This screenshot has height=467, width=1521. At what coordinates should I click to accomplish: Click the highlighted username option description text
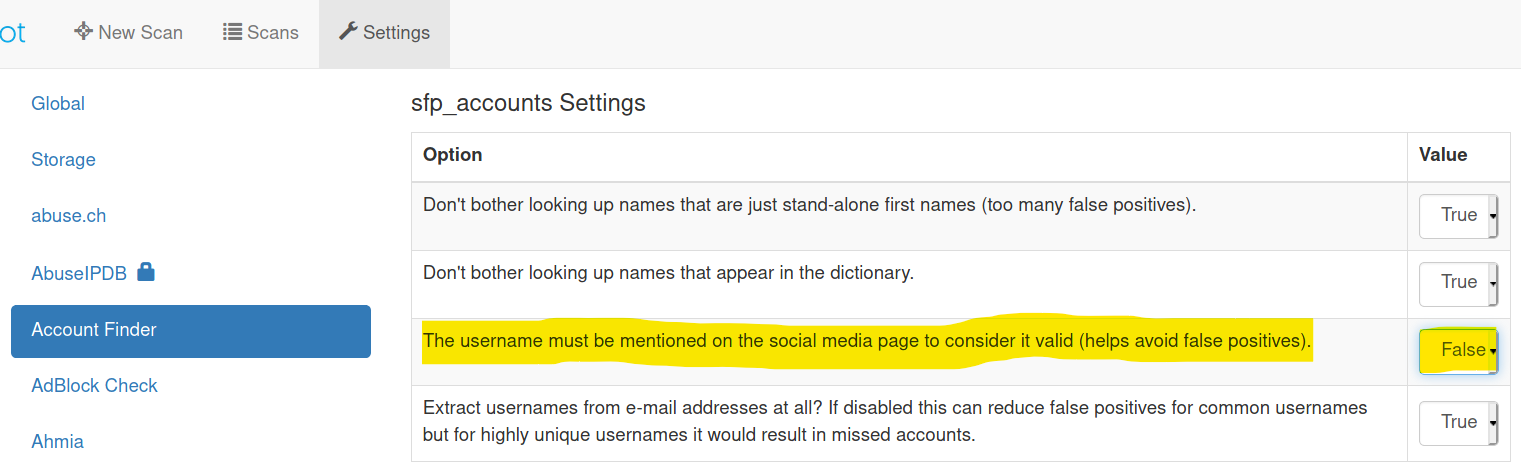coord(866,341)
